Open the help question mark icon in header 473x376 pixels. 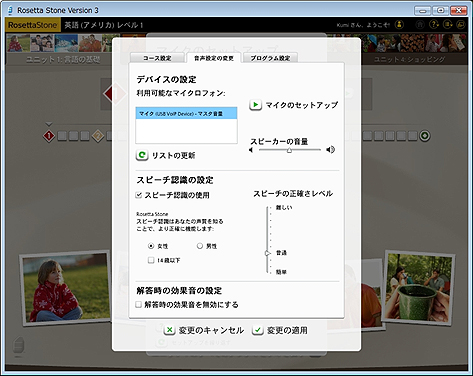pos(434,24)
